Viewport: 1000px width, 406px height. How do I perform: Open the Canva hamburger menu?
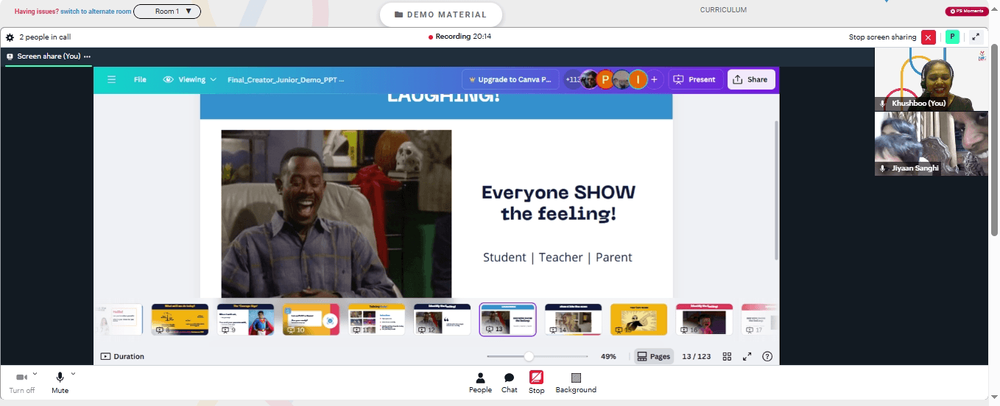coord(112,80)
